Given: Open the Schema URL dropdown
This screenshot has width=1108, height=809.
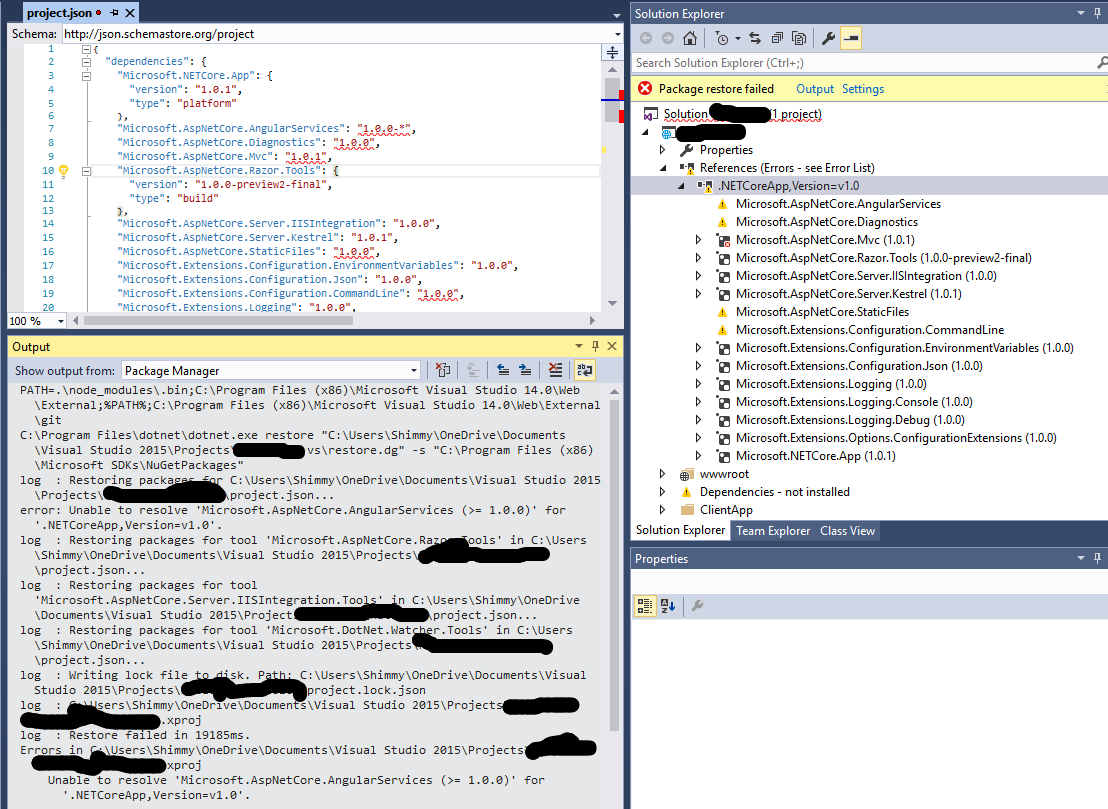Looking at the screenshot, I should click(618, 34).
